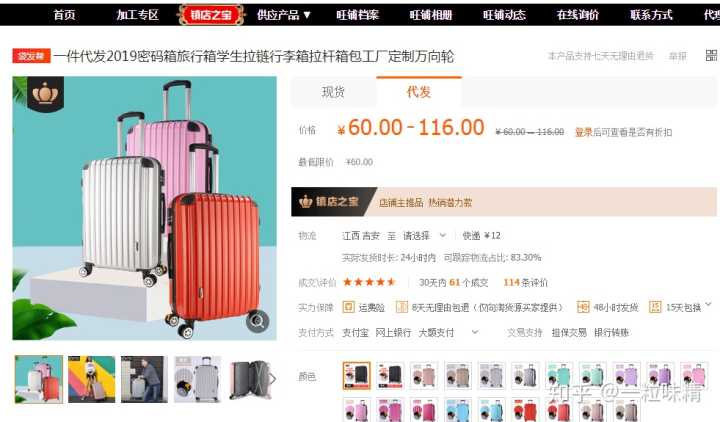
Task: Click the 运费险 guarantee icon
Action: click(x=349, y=307)
